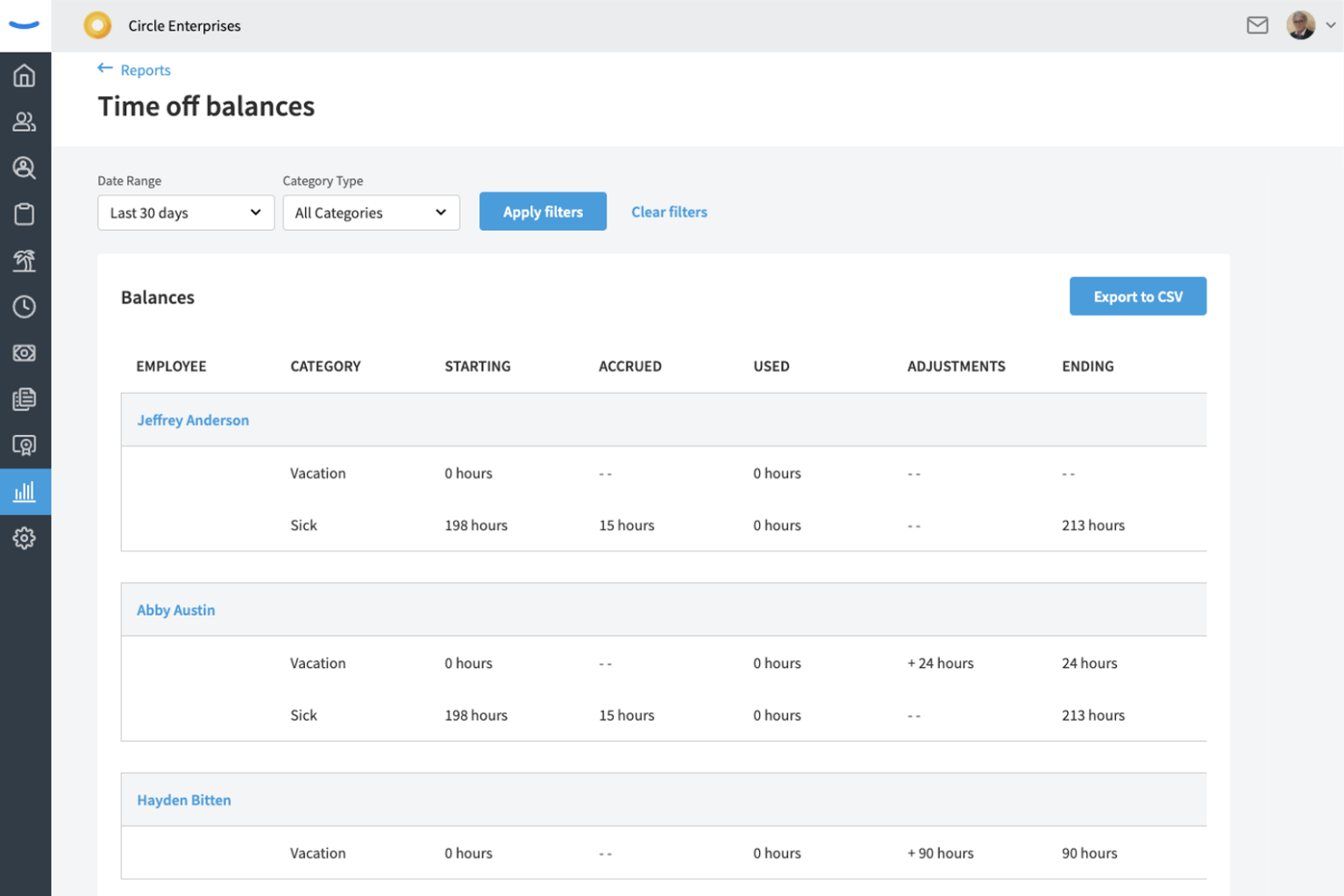Select the palm tree time off icon

[25, 261]
